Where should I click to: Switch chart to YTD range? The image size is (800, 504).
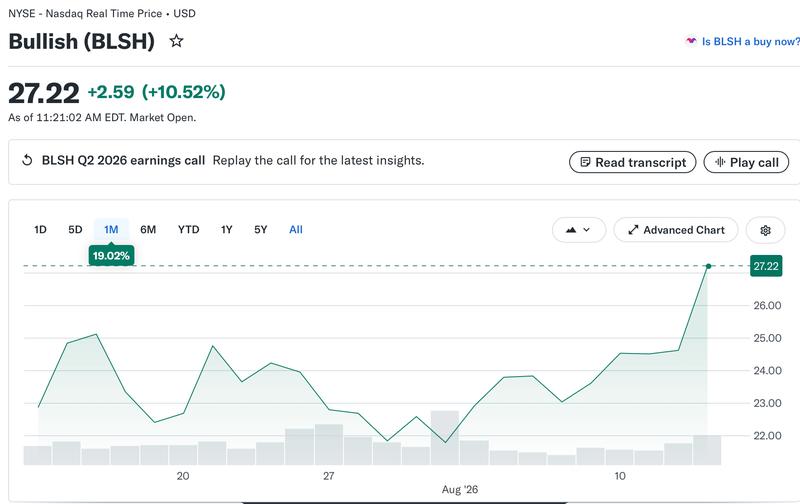pyautogui.click(x=188, y=230)
